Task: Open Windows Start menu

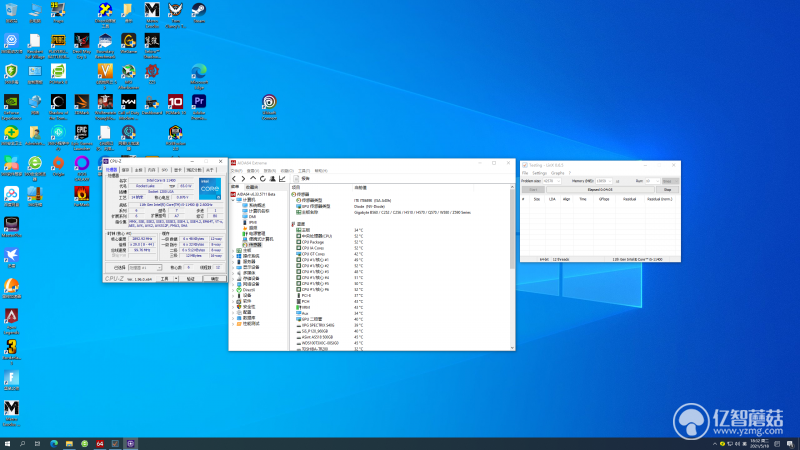Action: 7,444
